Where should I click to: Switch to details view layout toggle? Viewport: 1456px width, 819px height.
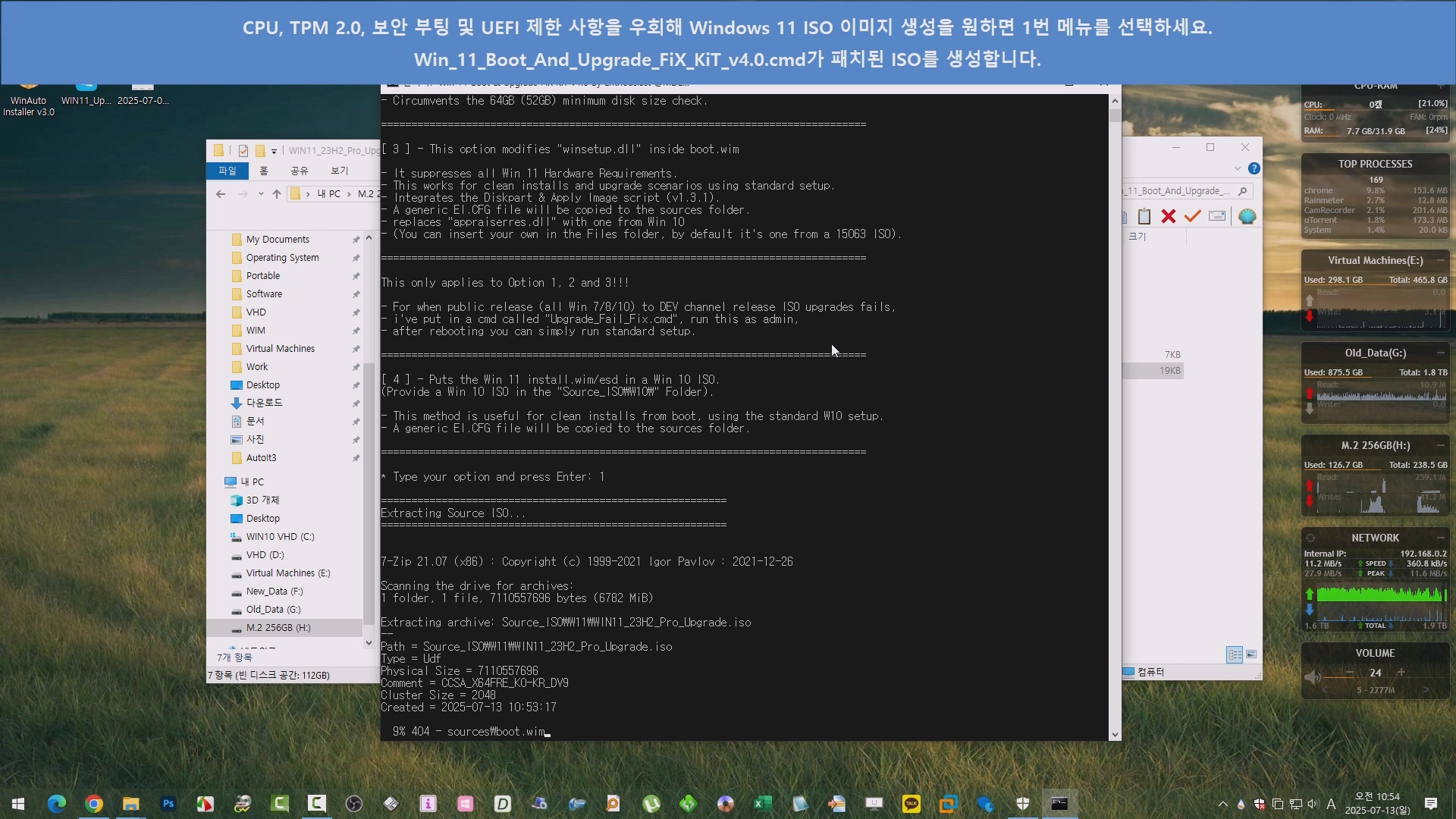coord(1234,654)
